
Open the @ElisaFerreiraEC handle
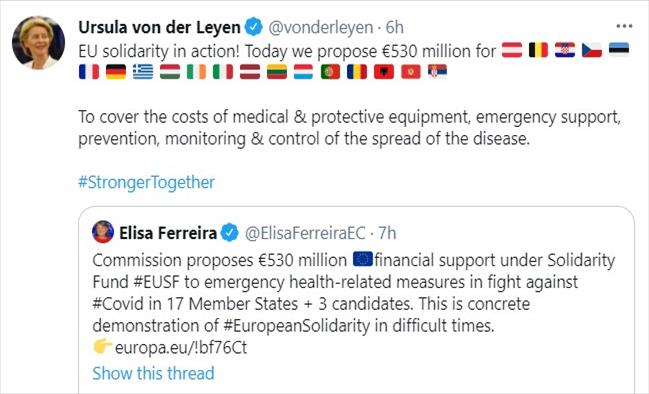pyautogui.click(x=305, y=233)
